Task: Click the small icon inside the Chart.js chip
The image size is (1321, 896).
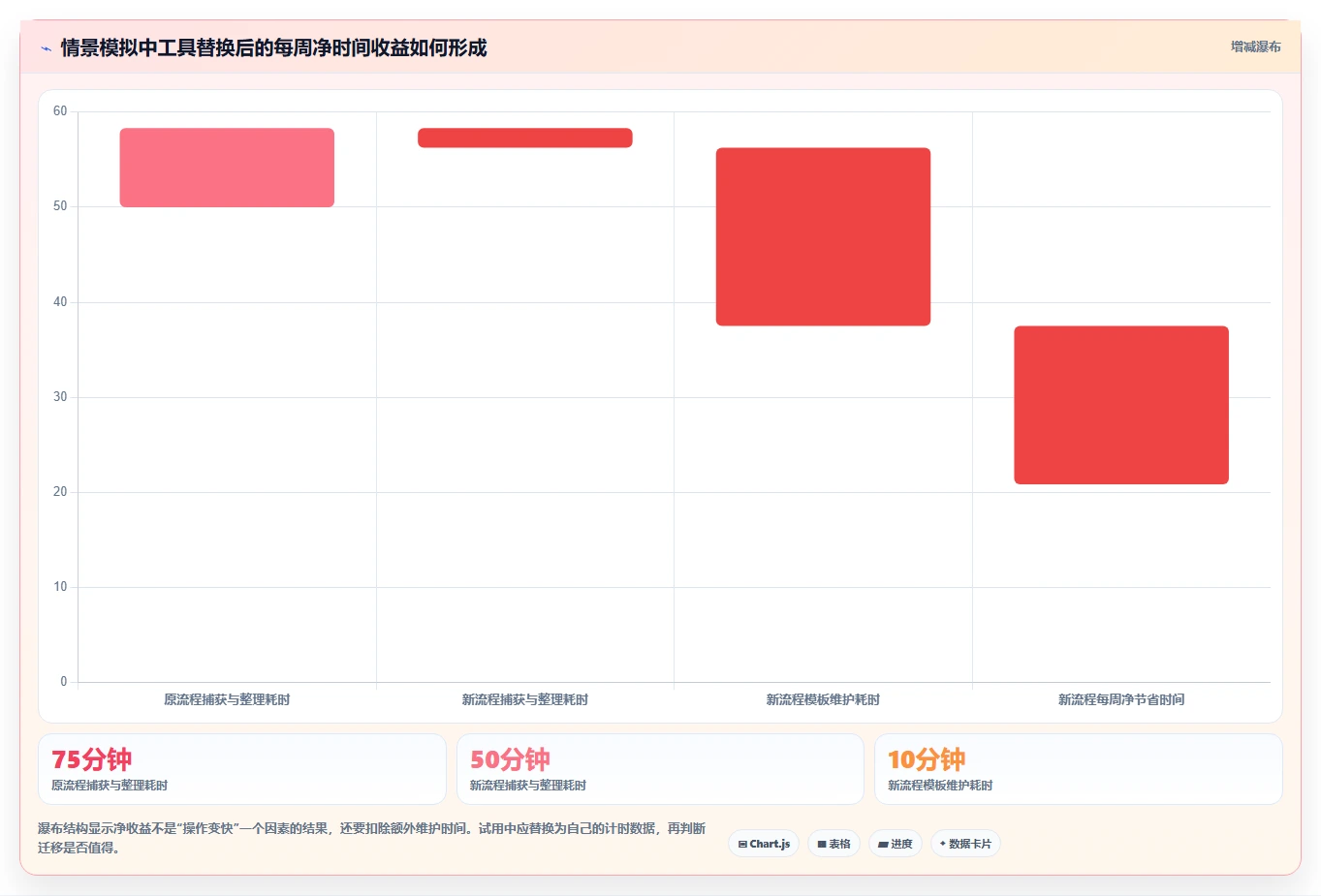Action: click(x=742, y=845)
